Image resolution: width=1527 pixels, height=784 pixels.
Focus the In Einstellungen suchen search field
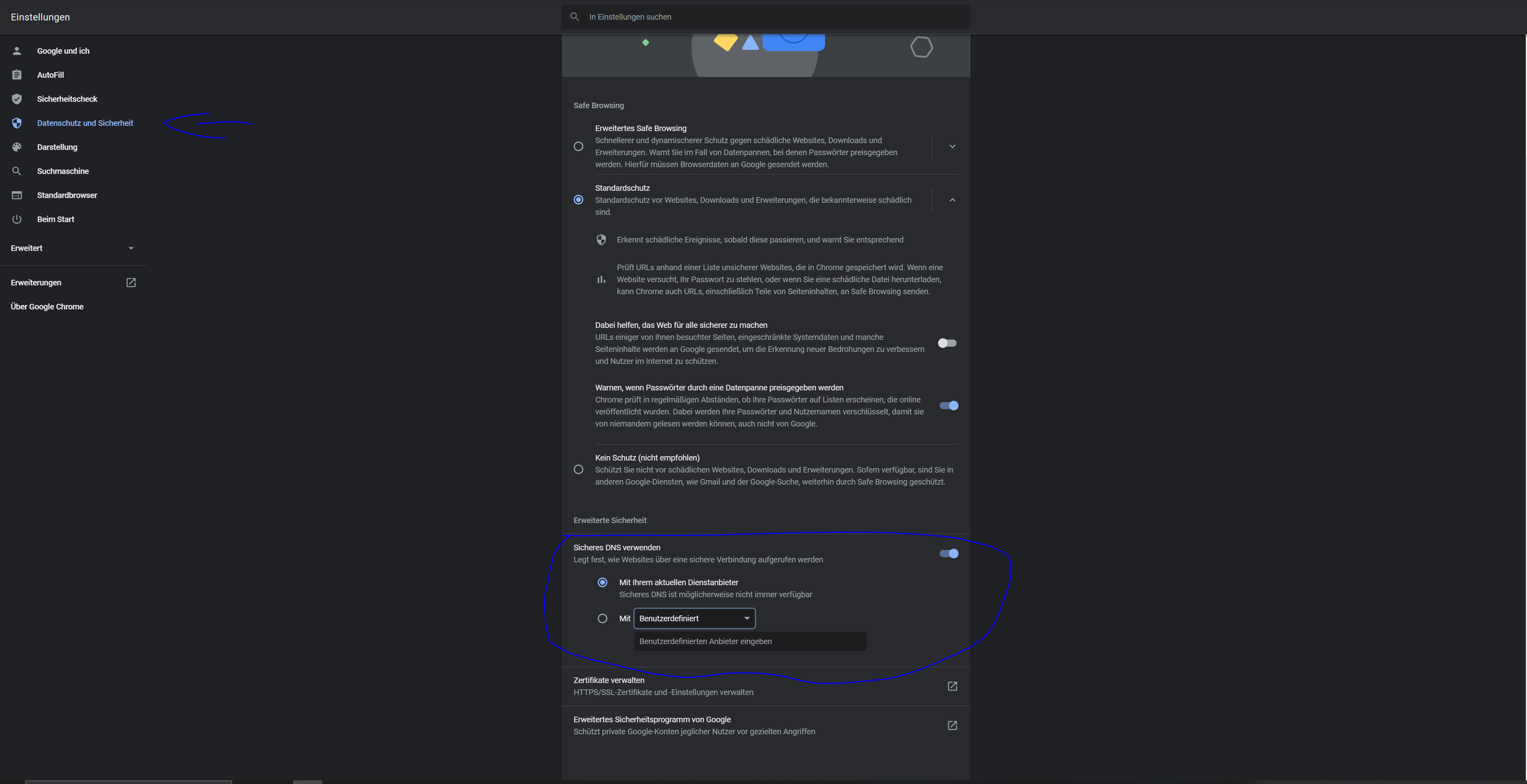coord(765,16)
